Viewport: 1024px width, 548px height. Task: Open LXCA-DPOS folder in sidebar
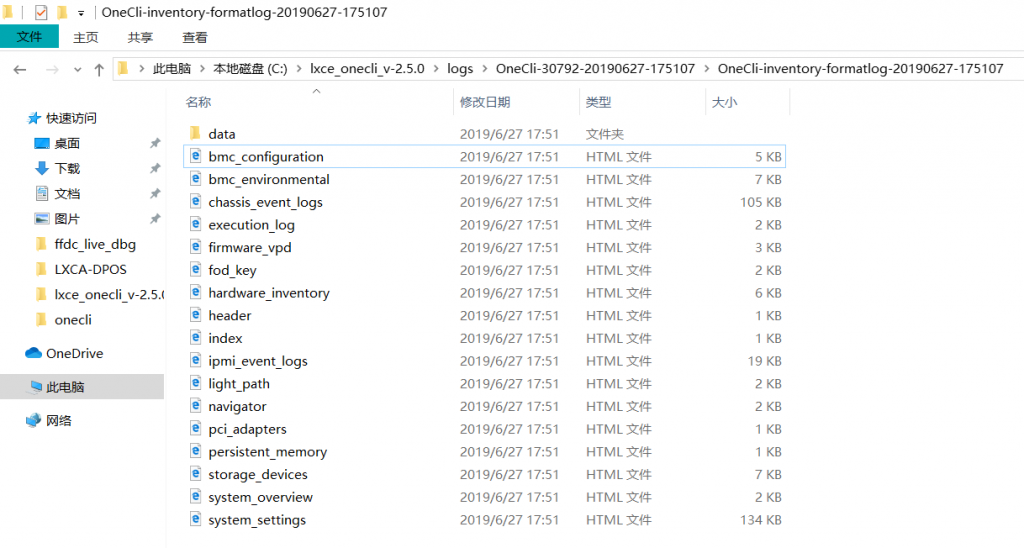click(x=91, y=269)
